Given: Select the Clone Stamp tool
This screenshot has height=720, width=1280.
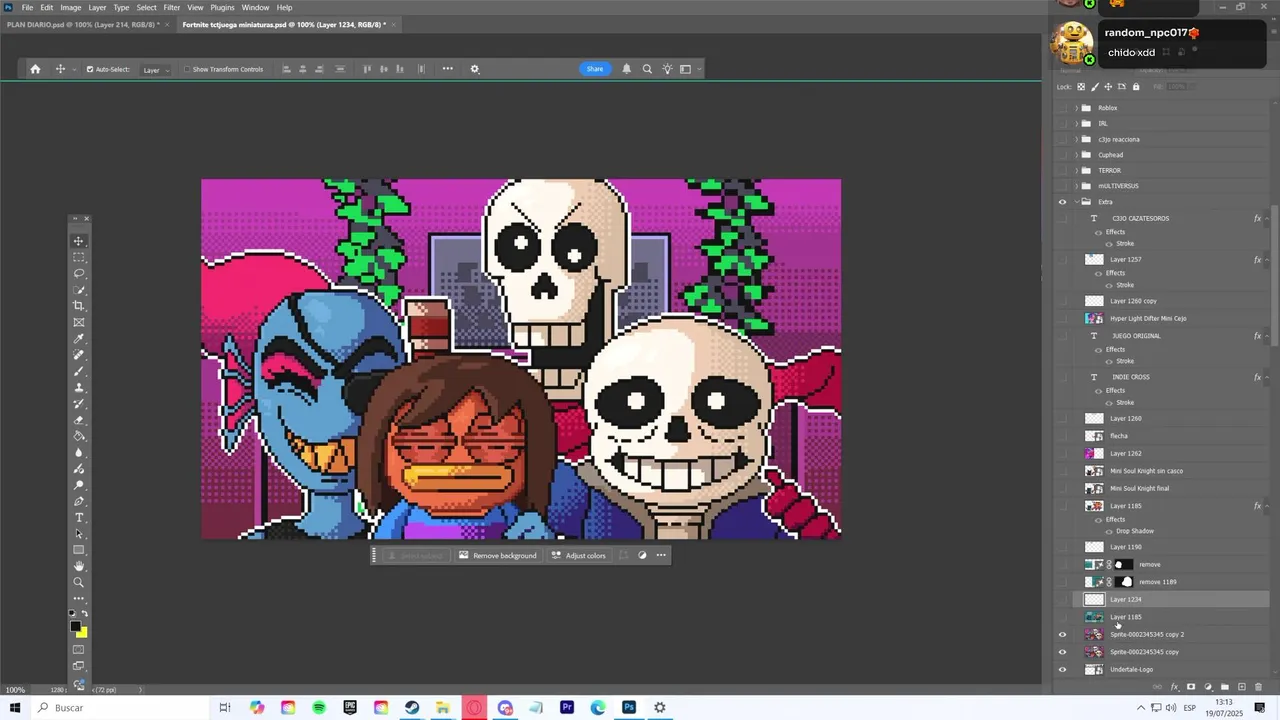Looking at the screenshot, I should [79, 388].
